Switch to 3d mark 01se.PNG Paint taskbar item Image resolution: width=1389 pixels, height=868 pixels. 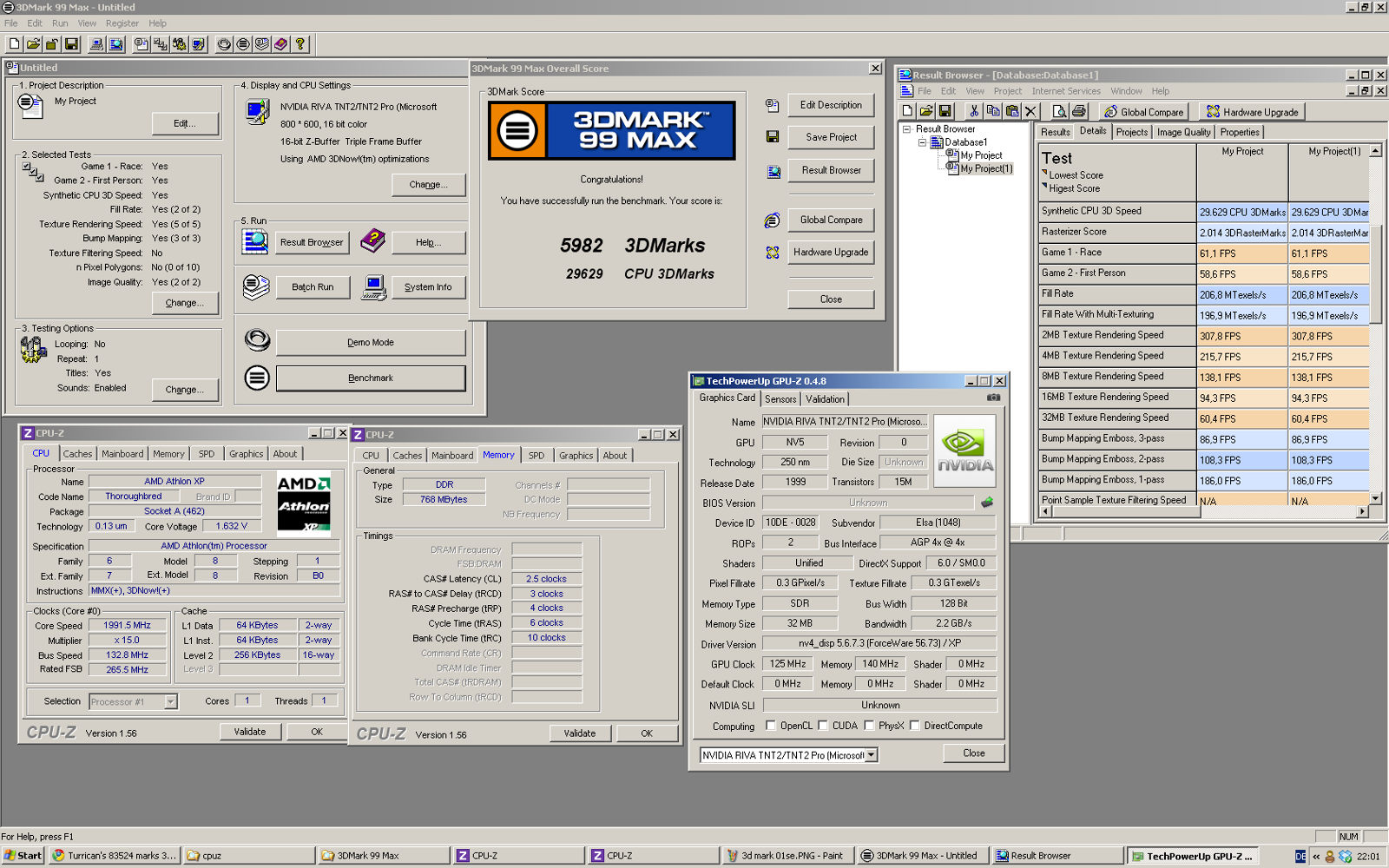tap(787, 856)
